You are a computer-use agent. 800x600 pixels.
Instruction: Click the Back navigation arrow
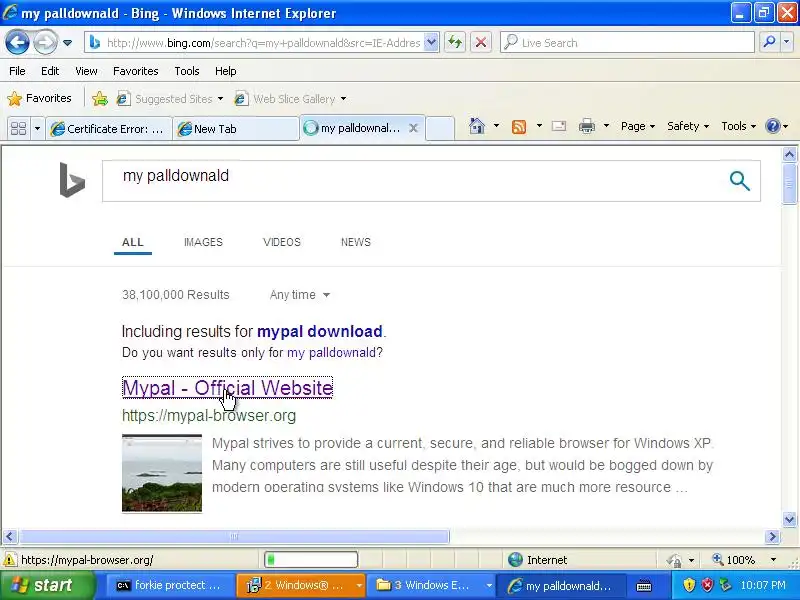tap(17, 43)
